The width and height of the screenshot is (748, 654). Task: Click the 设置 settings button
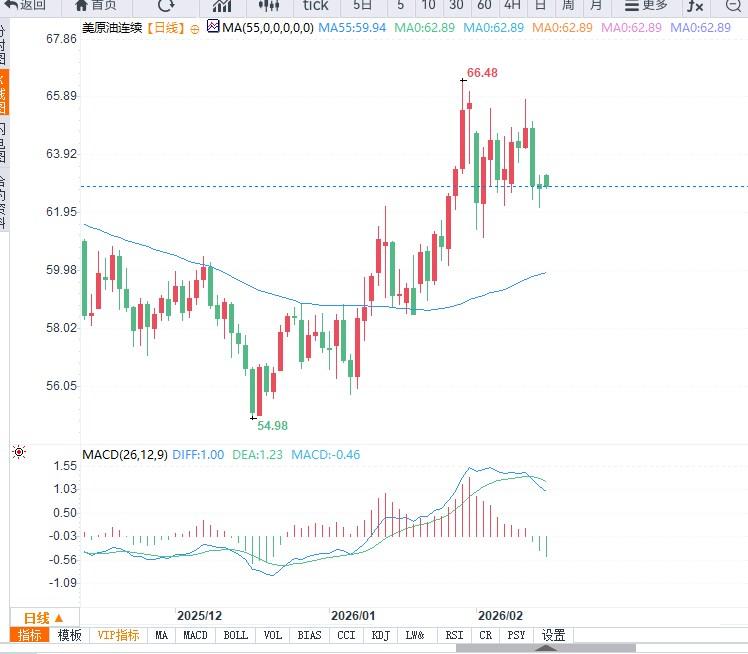[x=553, y=635]
